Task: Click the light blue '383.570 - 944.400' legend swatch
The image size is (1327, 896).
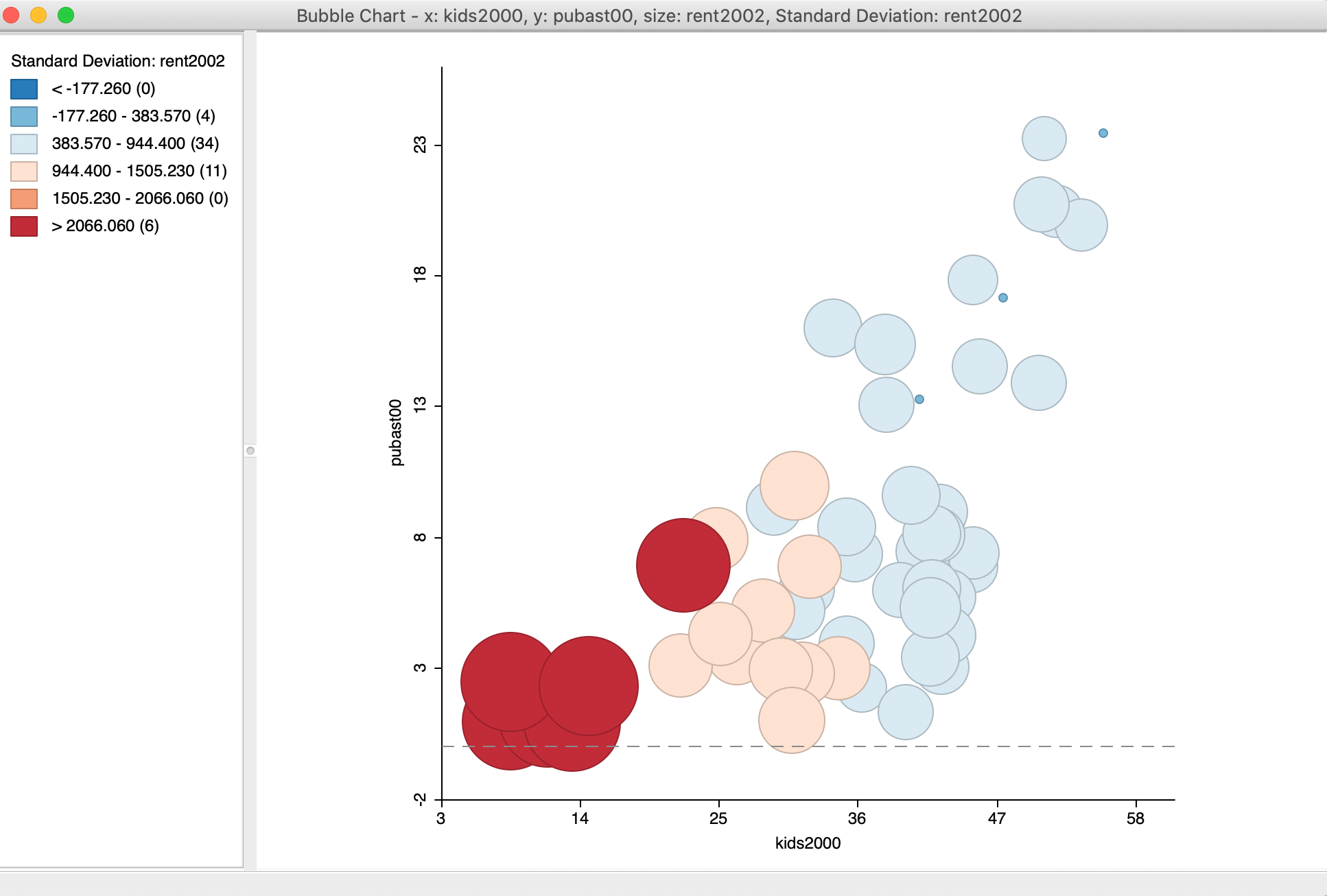Action: pos(24,144)
